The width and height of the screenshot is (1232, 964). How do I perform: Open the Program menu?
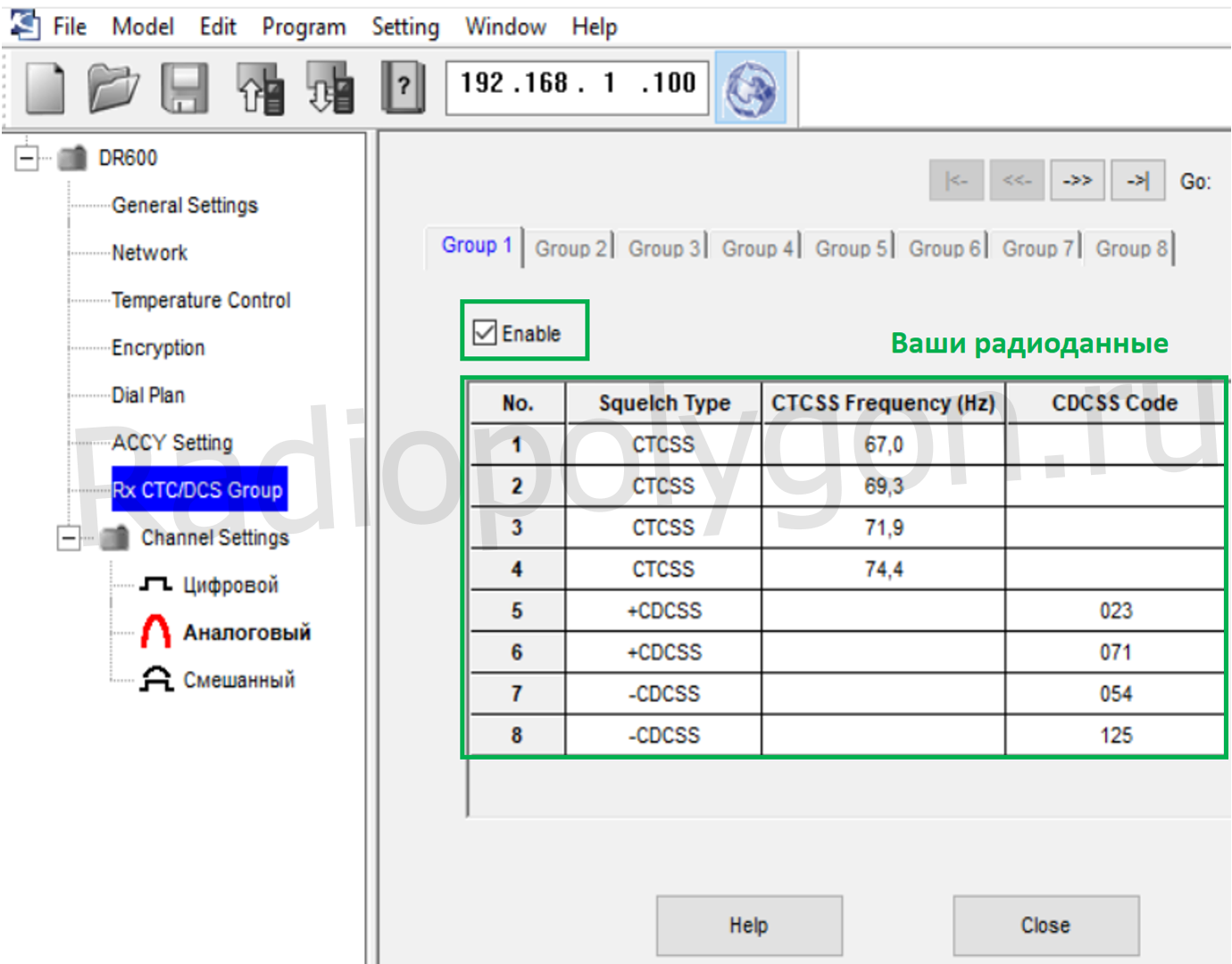(x=304, y=27)
